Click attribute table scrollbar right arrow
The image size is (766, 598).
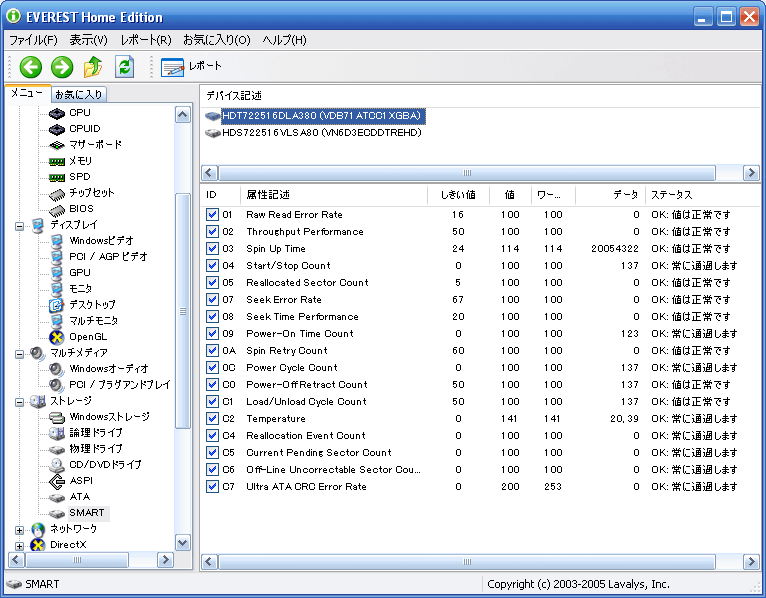click(x=751, y=561)
